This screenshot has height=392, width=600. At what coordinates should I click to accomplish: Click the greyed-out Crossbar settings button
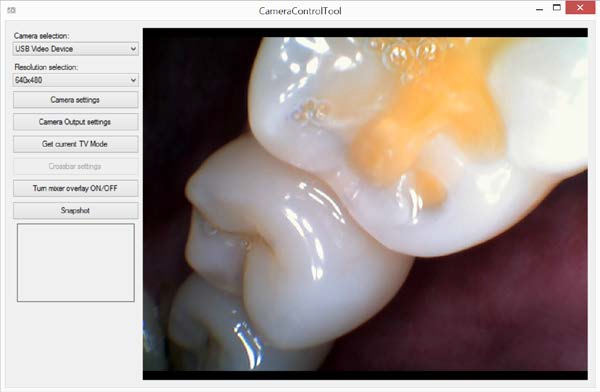75,167
